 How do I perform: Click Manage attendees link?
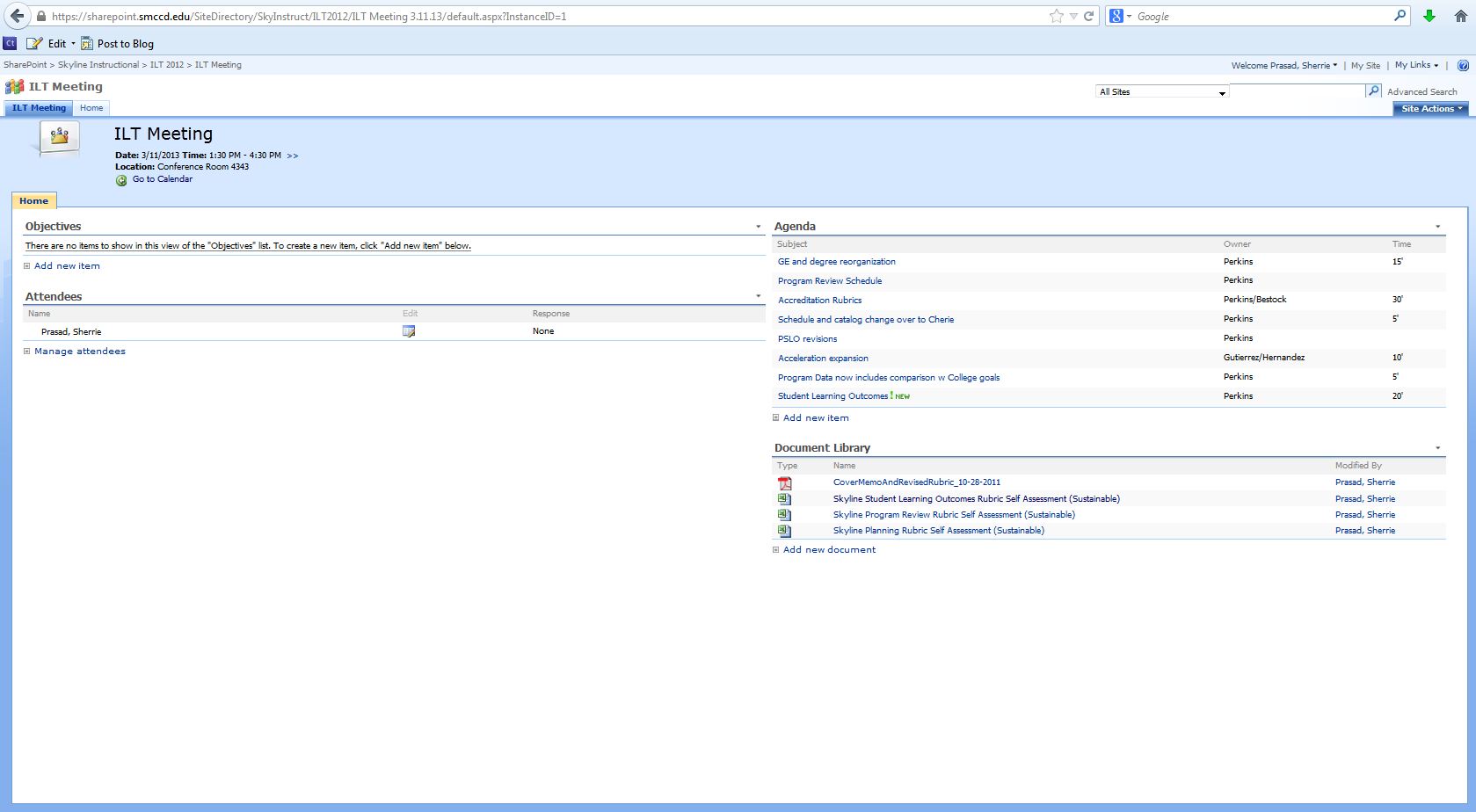(x=79, y=352)
